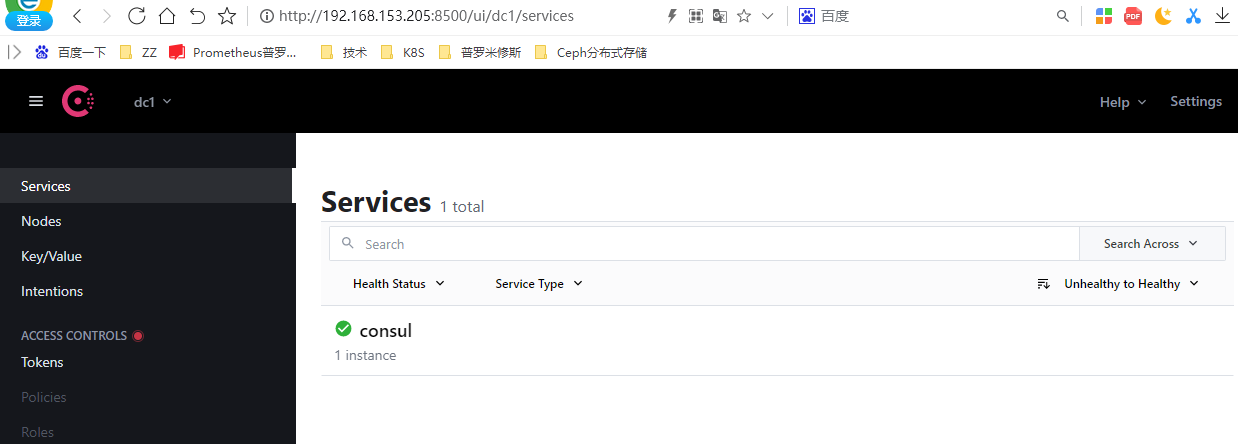Open the Help dropdown menu
The height and width of the screenshot is (444, 1238).
(x=1123, y=102)
